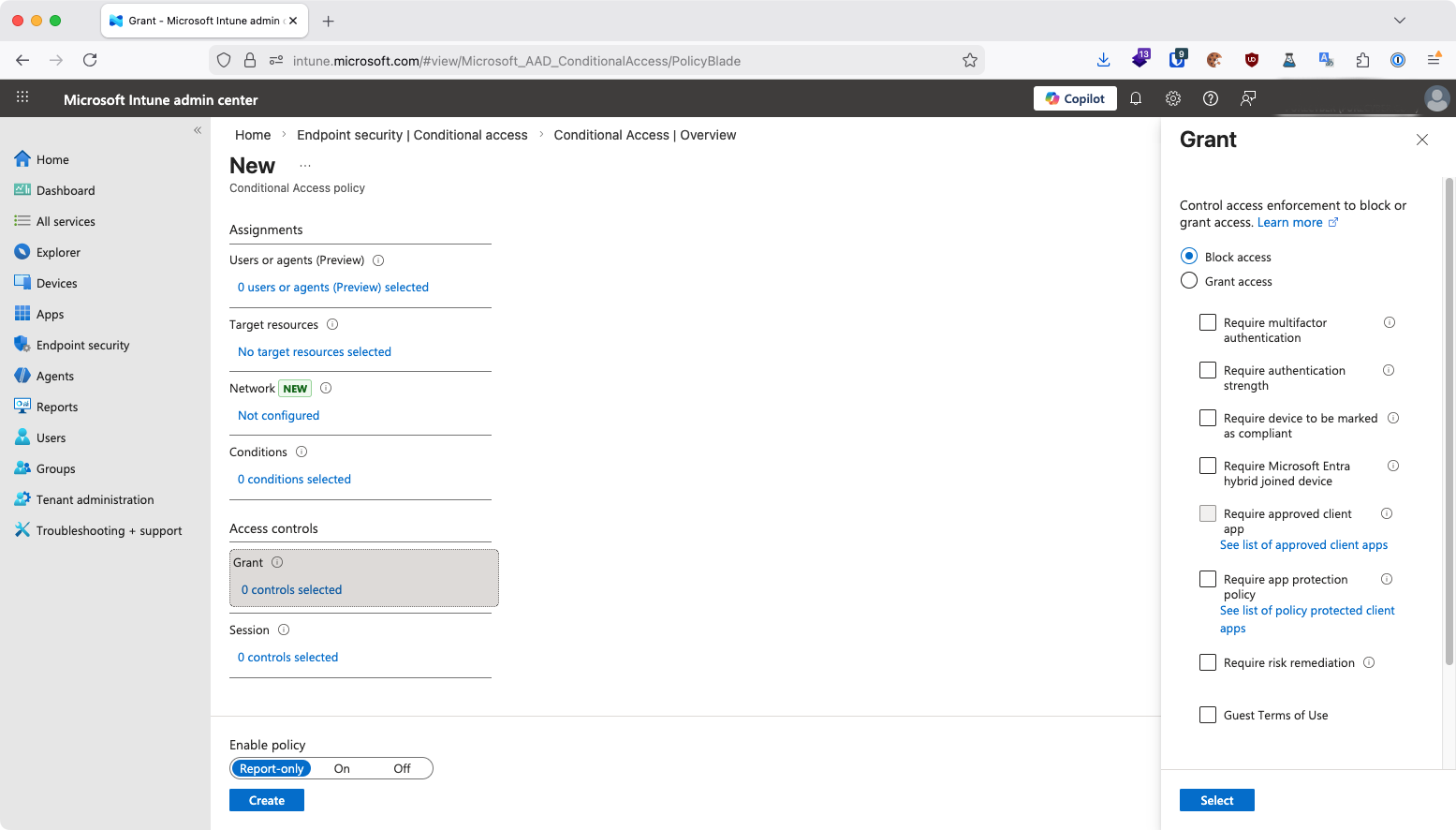Check Require risk remediation
Screen dimensions: 1456x830
click(x=1208, y=662)
